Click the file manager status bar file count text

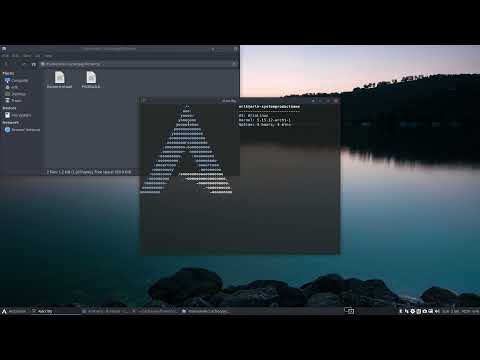click(x=89, y=172)
